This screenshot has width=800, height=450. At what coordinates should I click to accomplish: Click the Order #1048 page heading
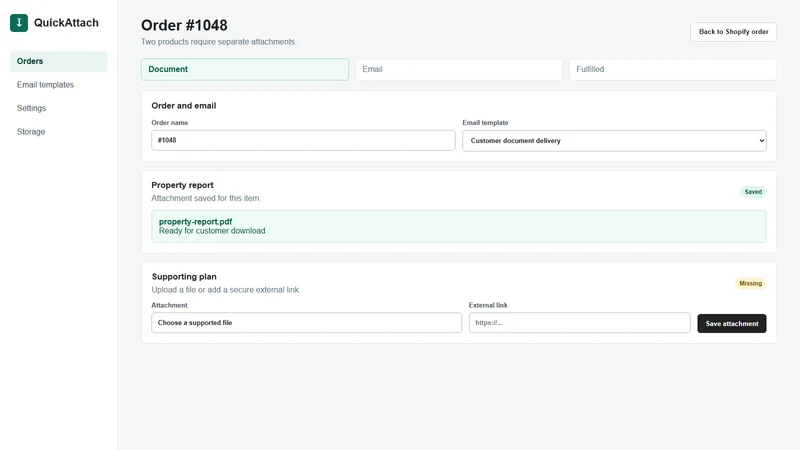(184, 25)
